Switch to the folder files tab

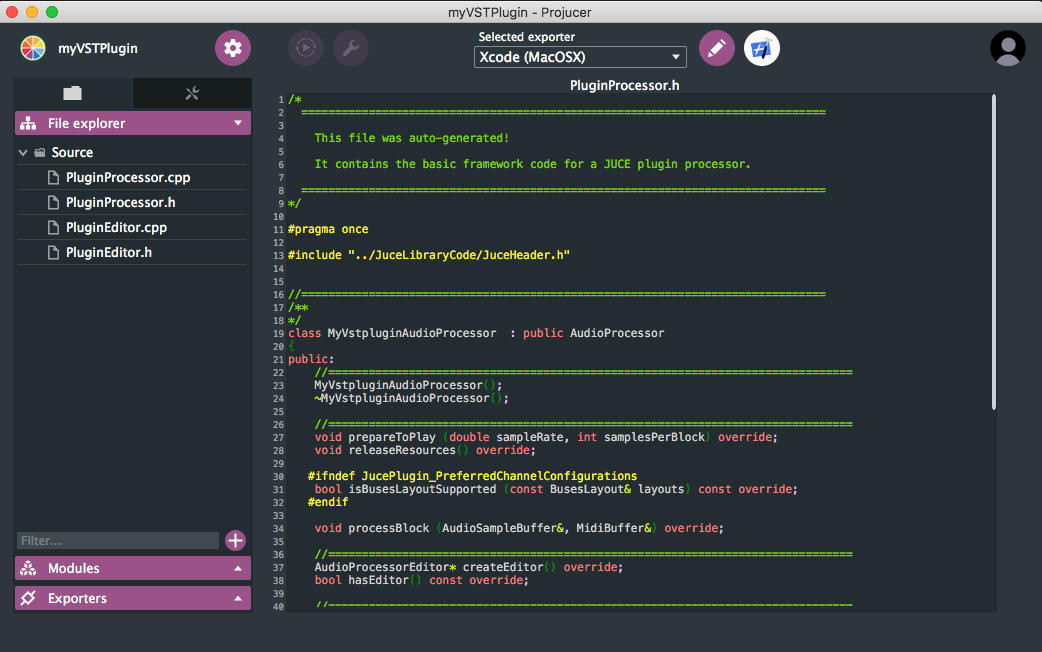point(72,93)
